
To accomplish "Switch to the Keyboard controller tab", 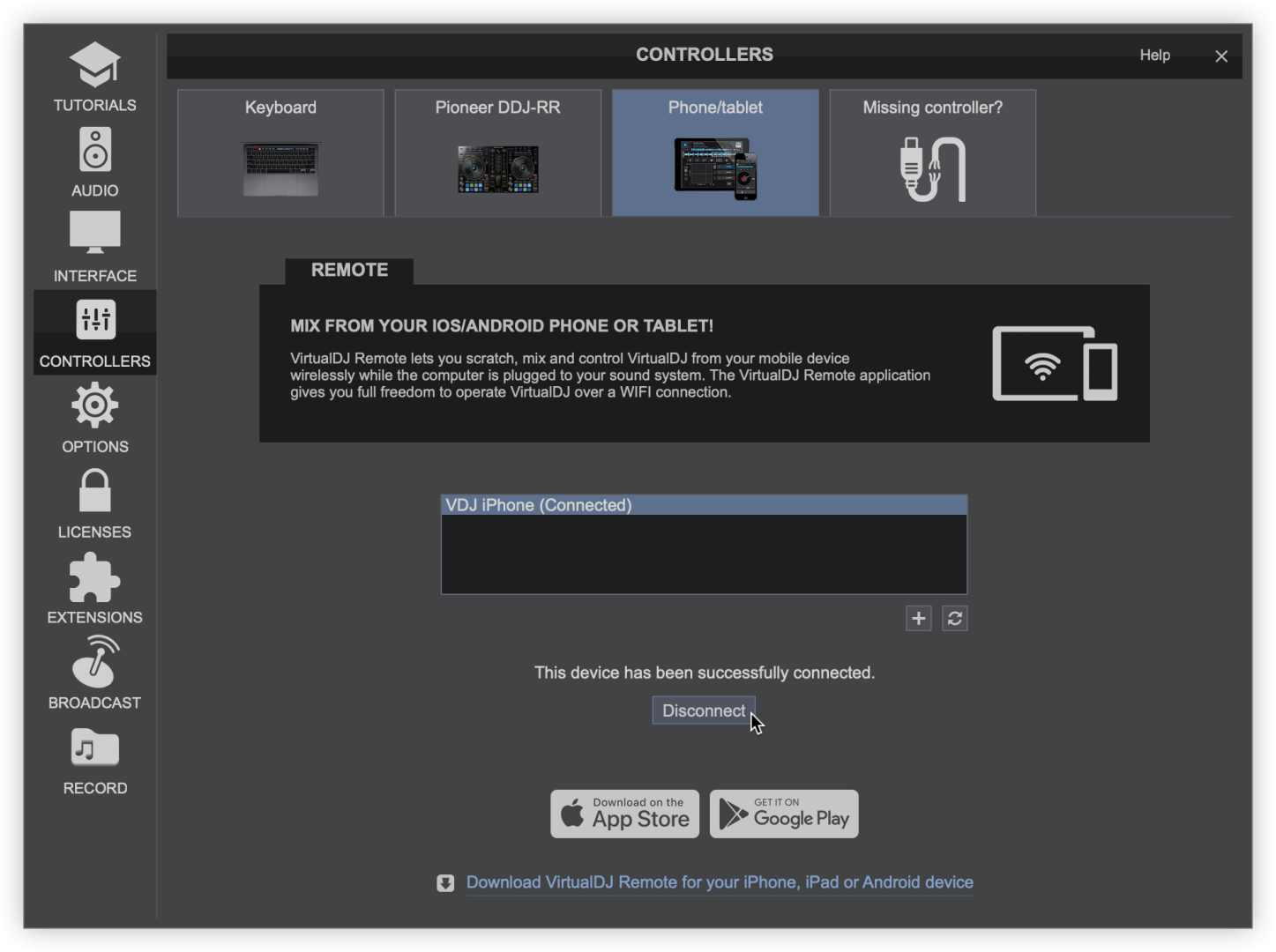I will pyautogui.click(x=280, y=152).
